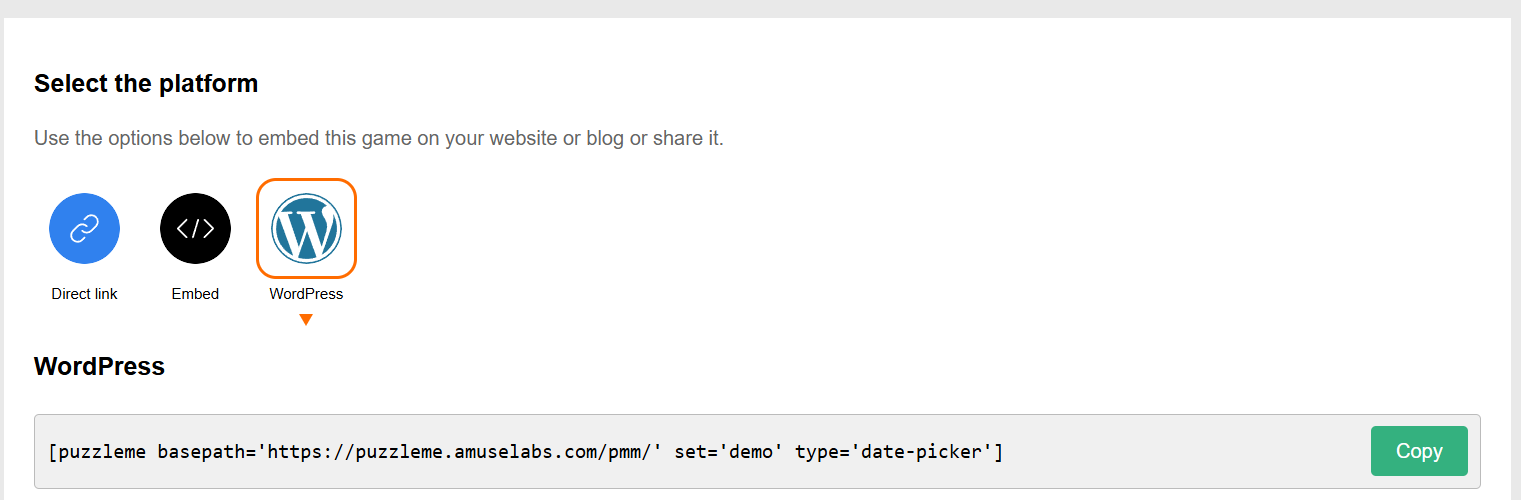Click the basepath URL in the shortcode
Image resolution: width=1521 pixels, height=500 pixels.
pos(460,452)
